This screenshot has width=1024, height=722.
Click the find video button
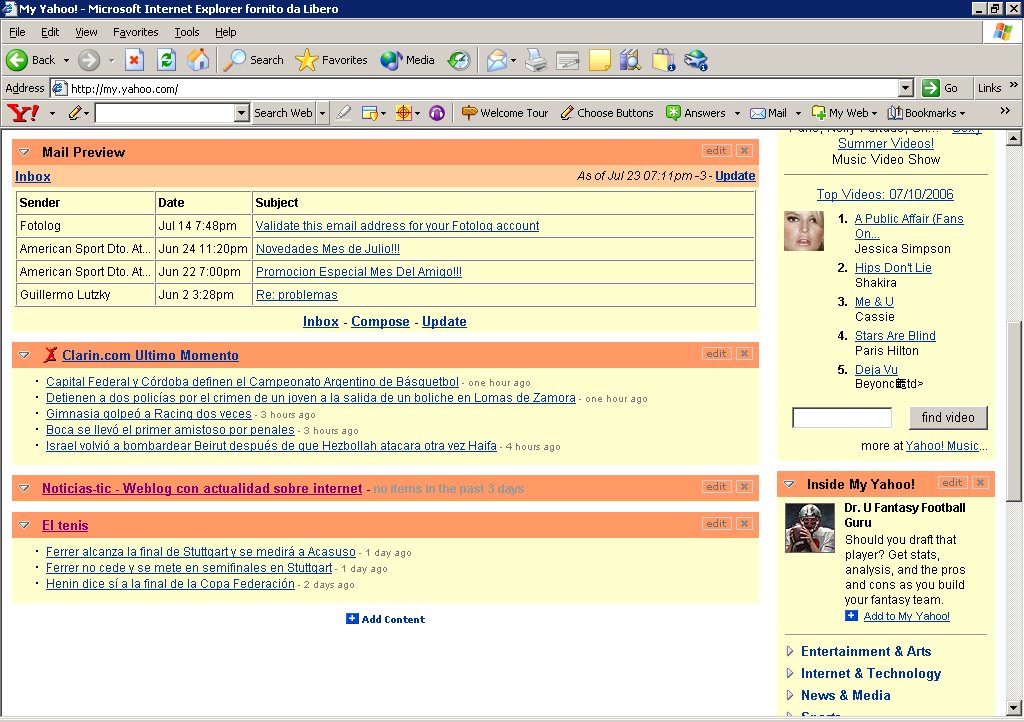pyautogui.click(x=948, y=417)
